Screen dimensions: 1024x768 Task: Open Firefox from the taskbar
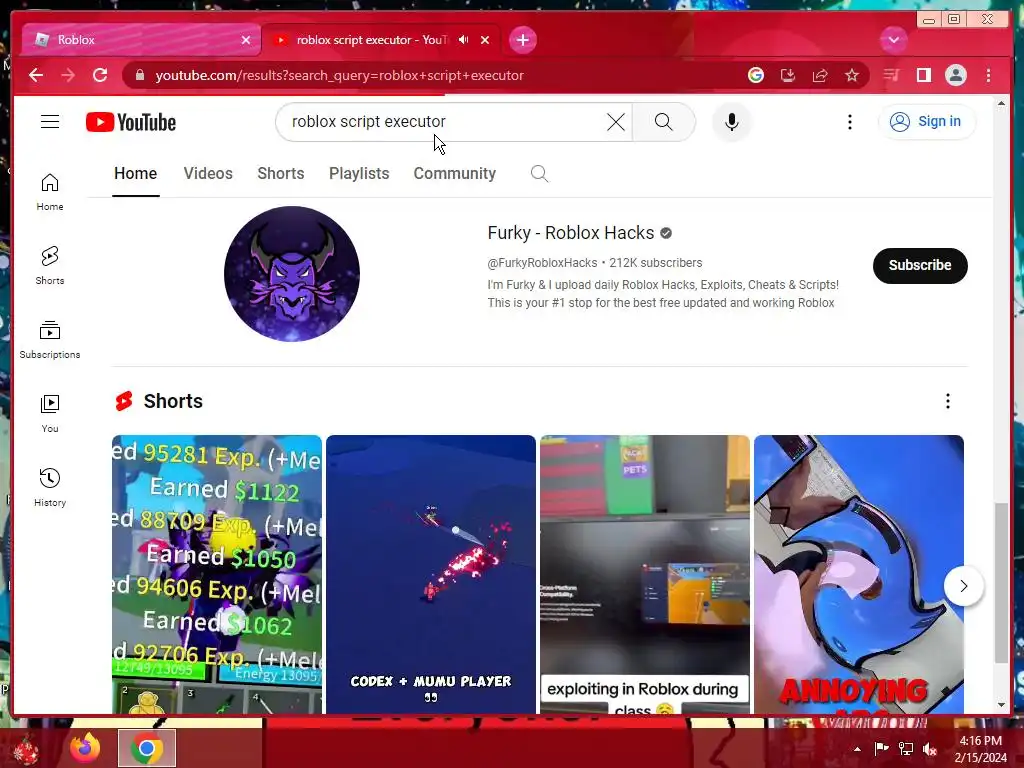tap(85, 748)
